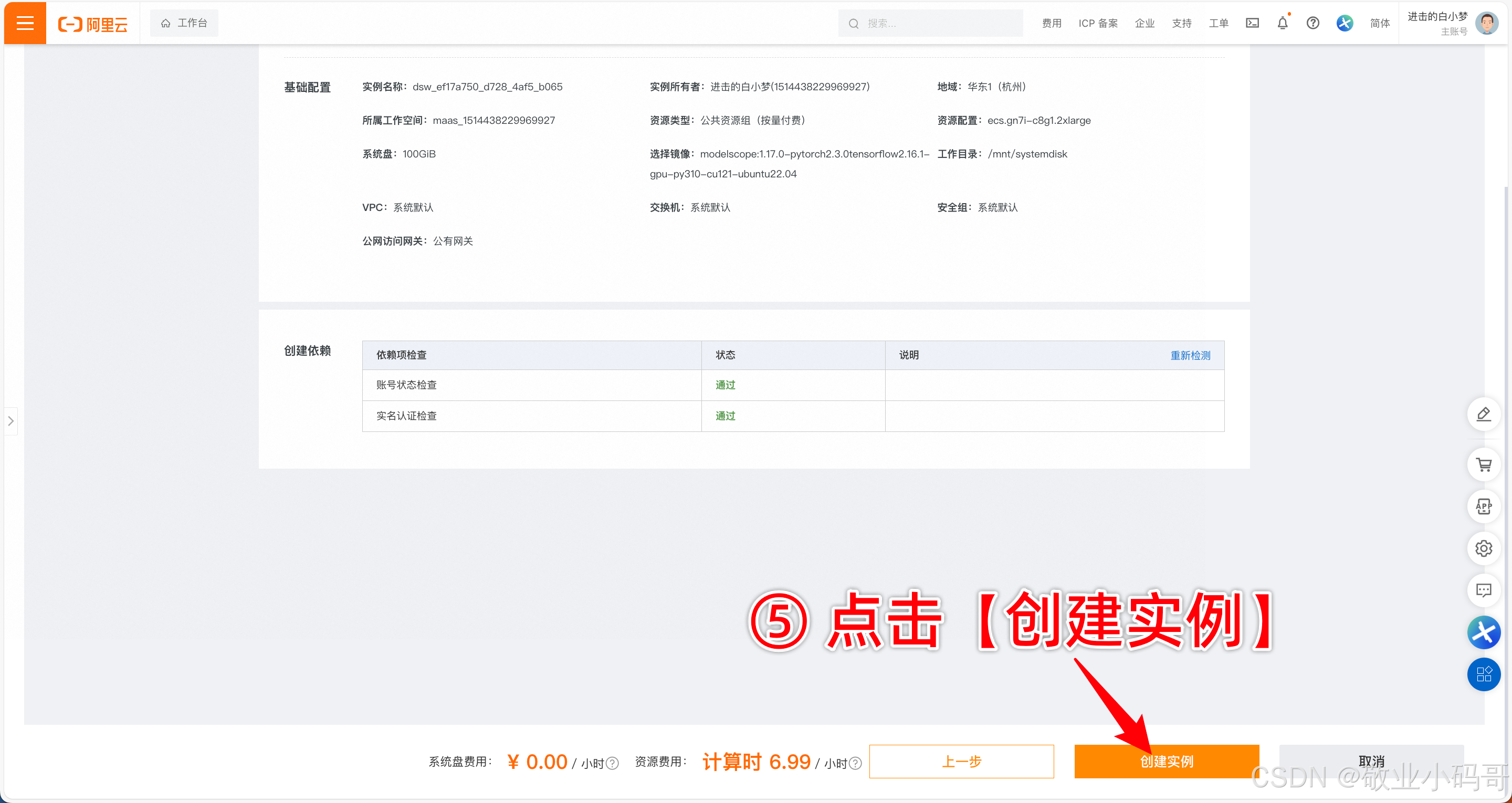Click the feedback pencil icon on right sidebar

click(1484, 415)
